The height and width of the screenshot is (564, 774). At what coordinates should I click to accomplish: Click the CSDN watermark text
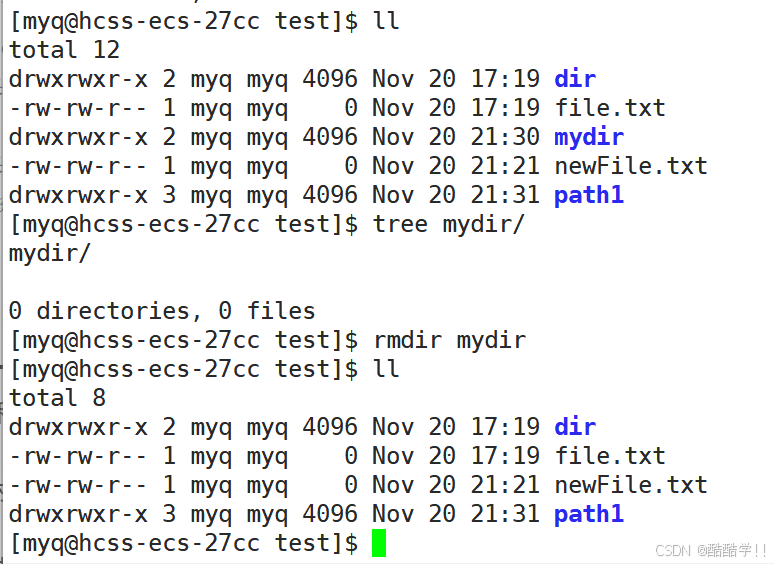point(710,550)
